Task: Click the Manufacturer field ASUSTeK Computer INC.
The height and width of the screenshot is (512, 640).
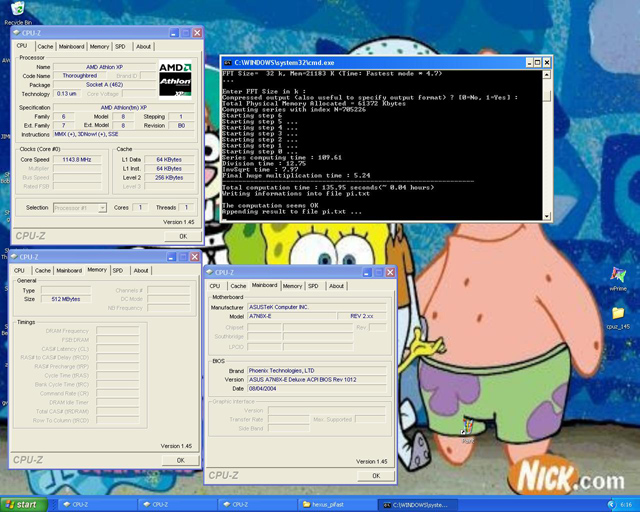Action: [x=316, y=307]
